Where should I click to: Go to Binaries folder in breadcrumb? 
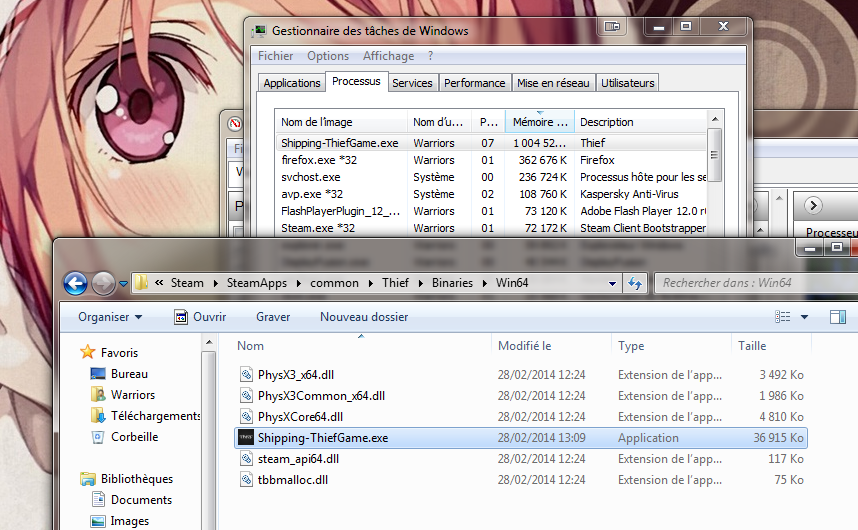[x=452, y=283]
